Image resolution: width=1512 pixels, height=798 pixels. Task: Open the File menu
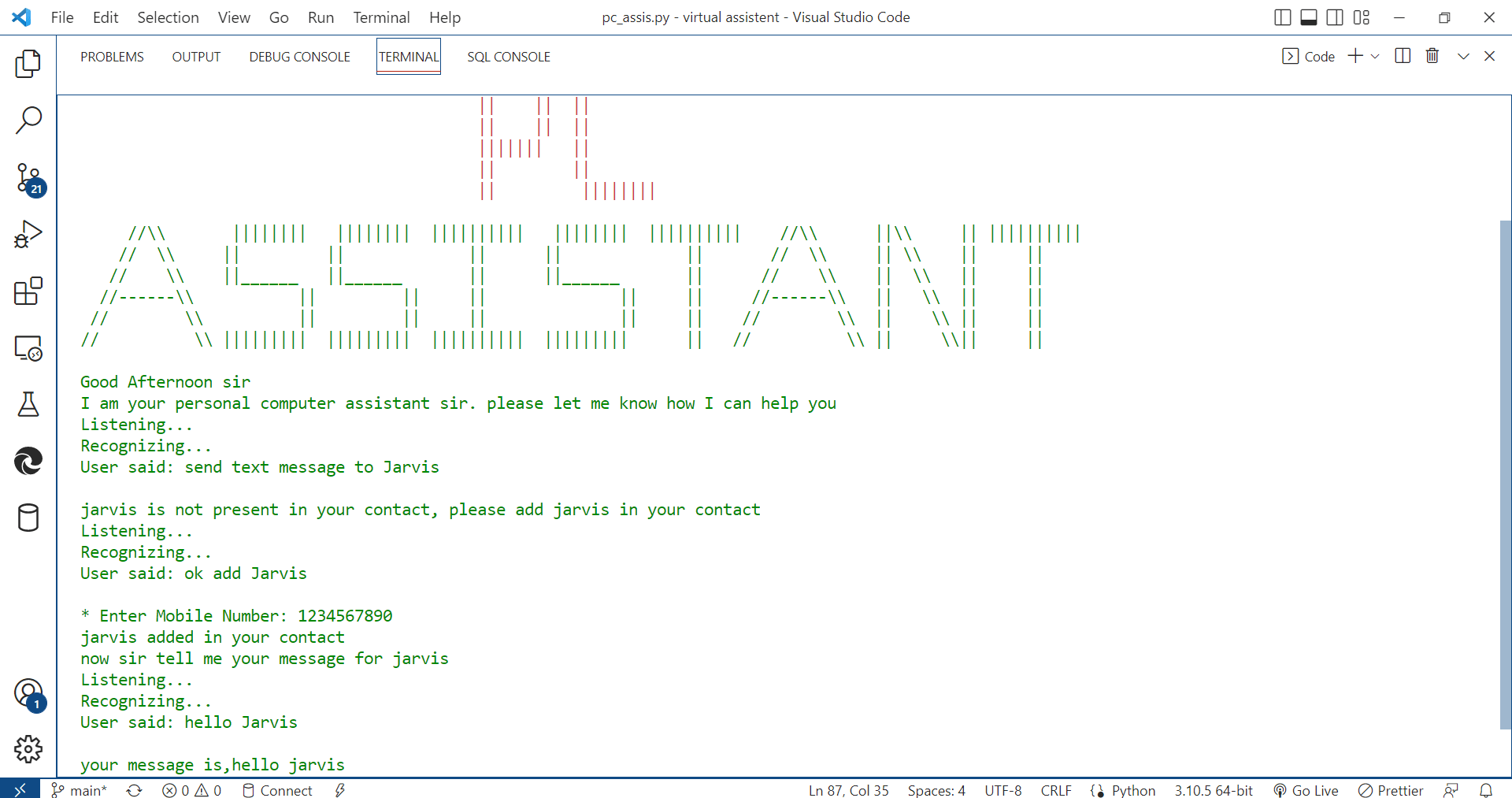pyautogui.click(x=62, y=17)
